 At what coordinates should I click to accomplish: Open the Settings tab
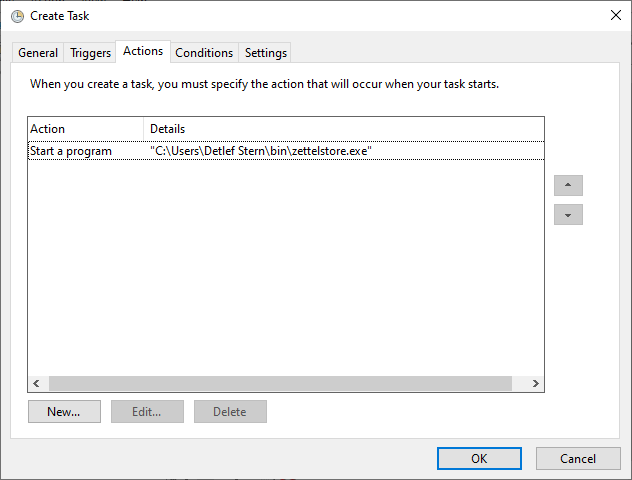[x=265, y=53]
